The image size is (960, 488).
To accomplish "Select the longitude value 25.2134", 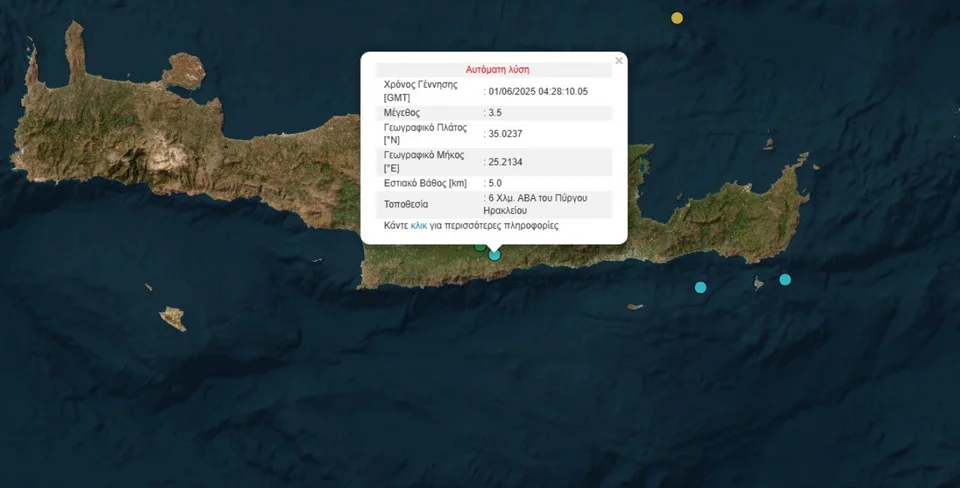I will pos(505,162).
